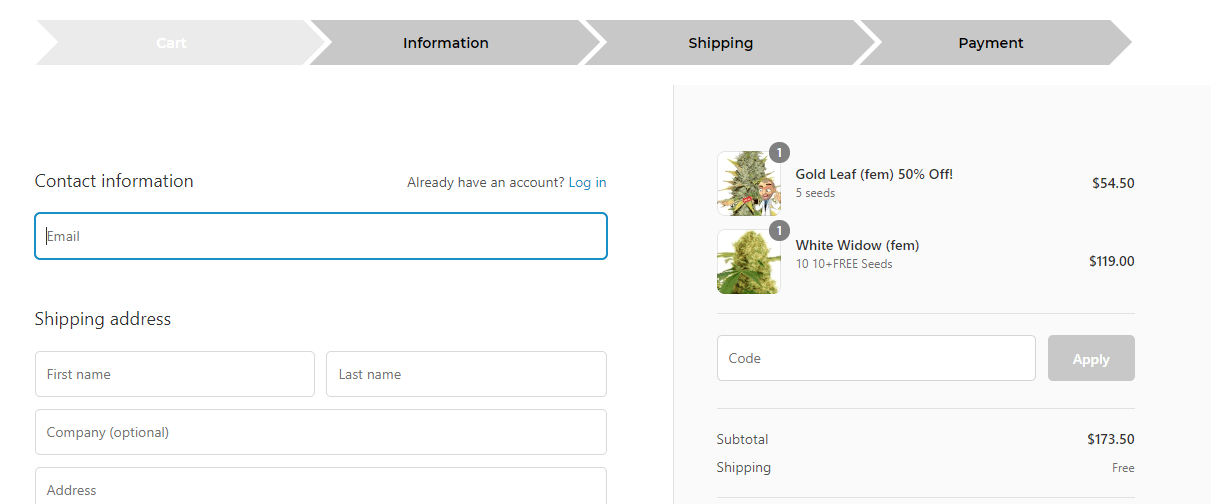
Task: Select the White Widow (fem) product title
Action: (x=857, y=245)
